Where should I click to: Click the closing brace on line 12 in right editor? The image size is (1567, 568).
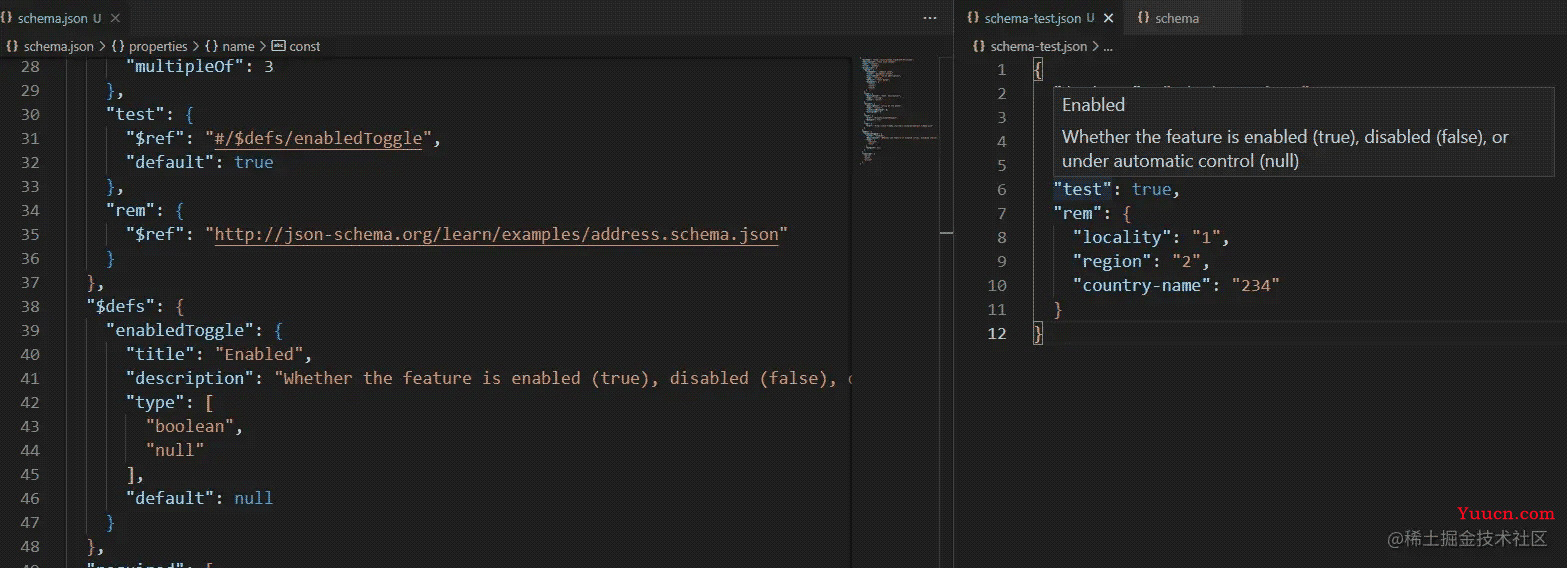point(1038,333)
